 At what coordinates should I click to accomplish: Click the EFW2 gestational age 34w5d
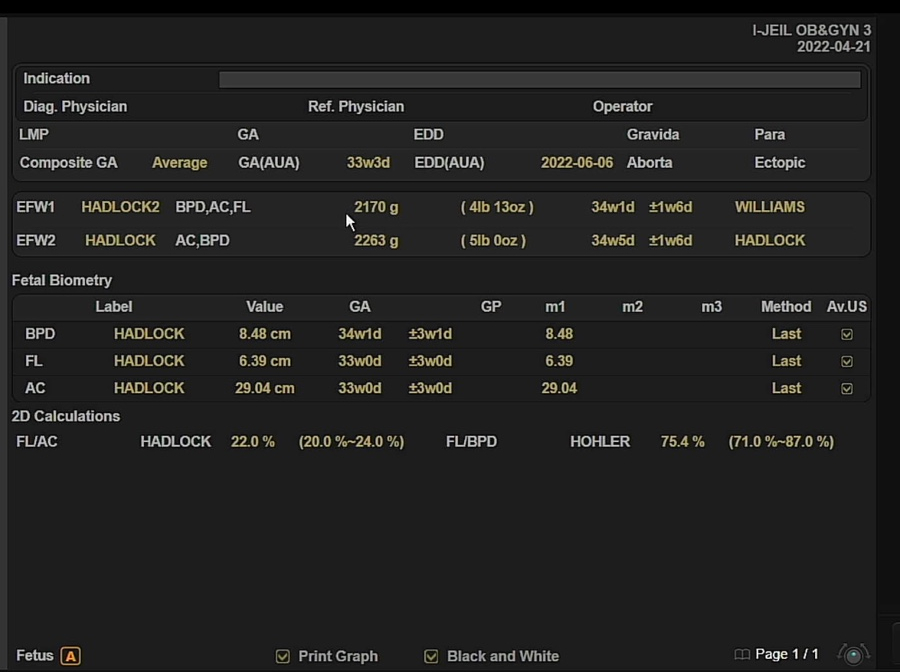[x=613, y=240]
